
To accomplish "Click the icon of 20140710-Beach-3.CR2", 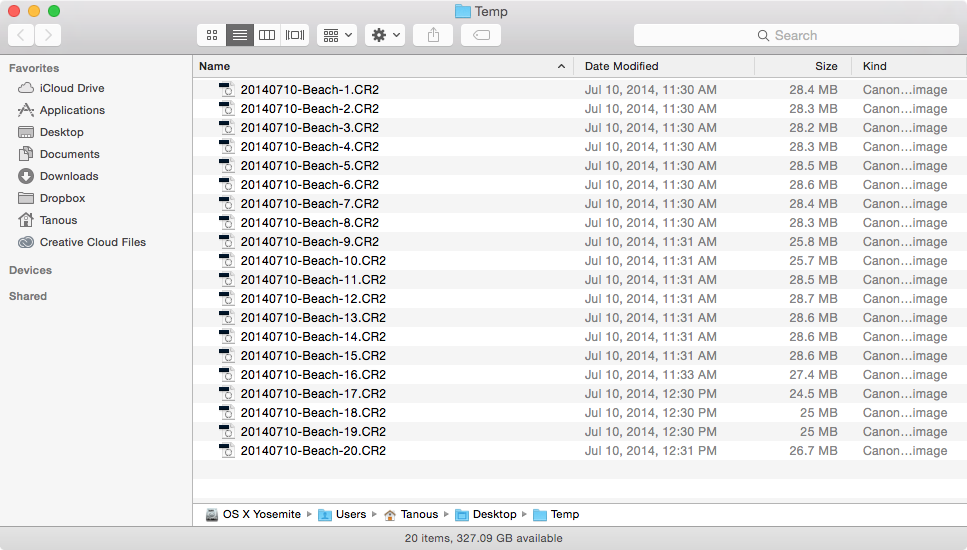I will 227,128.
